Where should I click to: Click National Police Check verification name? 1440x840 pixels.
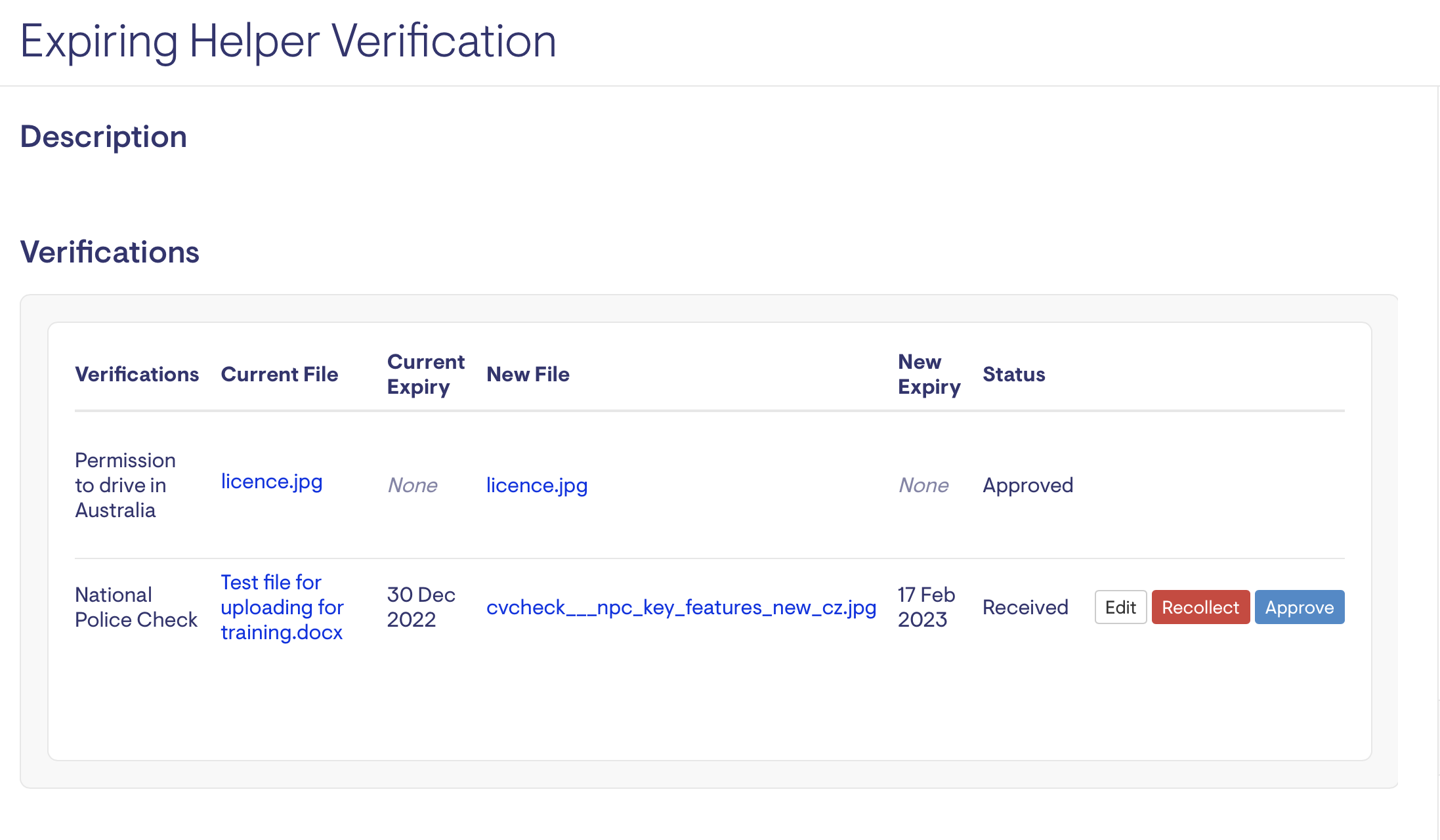[136, 607]
